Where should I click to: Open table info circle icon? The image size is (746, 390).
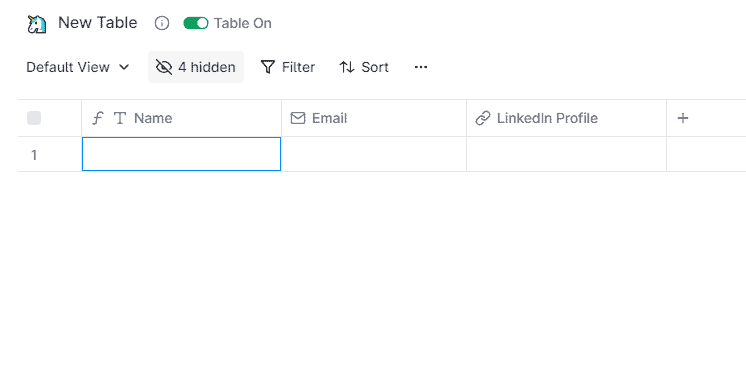coord(162,23)
